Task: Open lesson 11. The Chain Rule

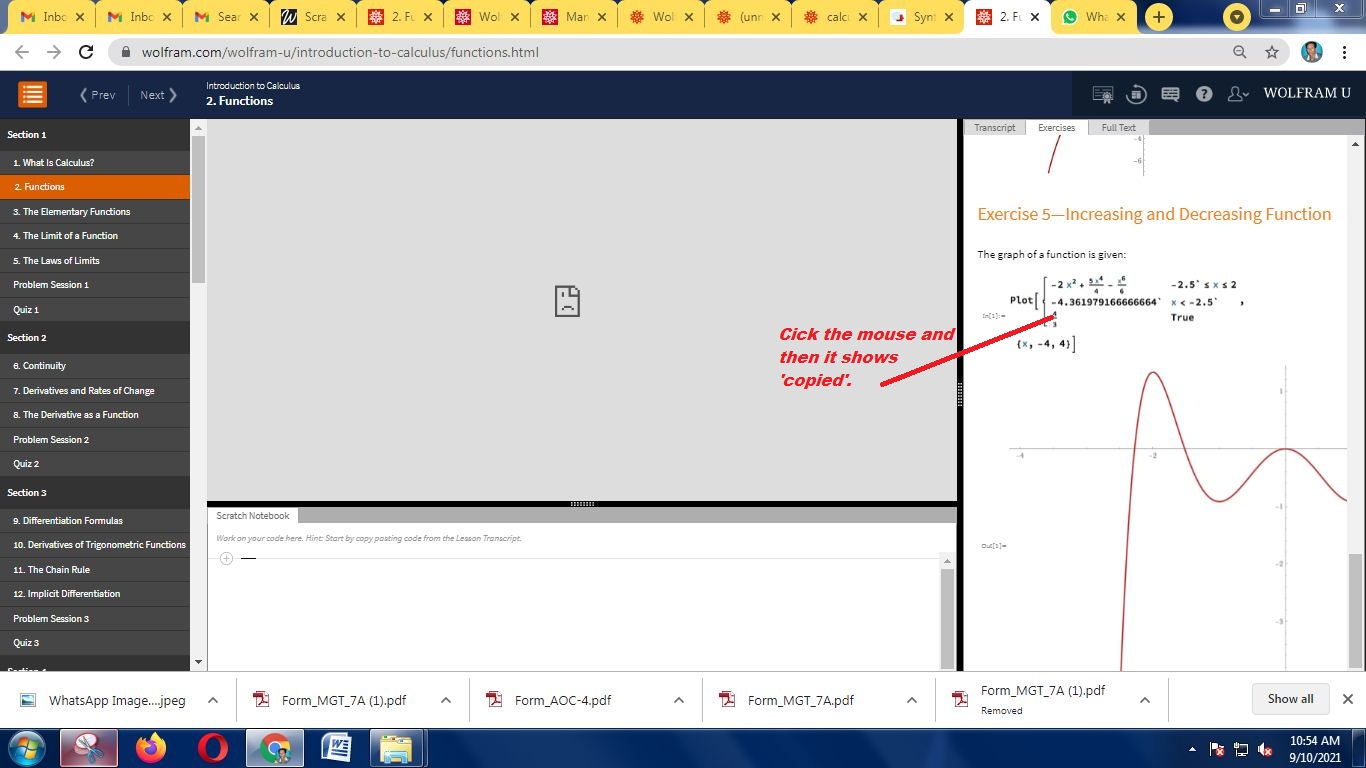Action: (x=95, y=570)
